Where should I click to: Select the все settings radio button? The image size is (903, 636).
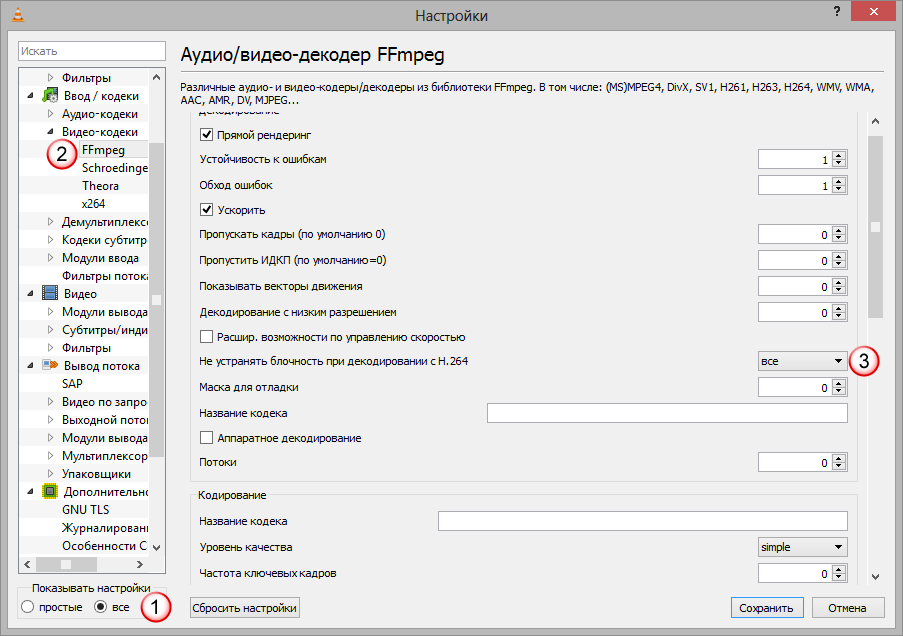tap(100, 607)
